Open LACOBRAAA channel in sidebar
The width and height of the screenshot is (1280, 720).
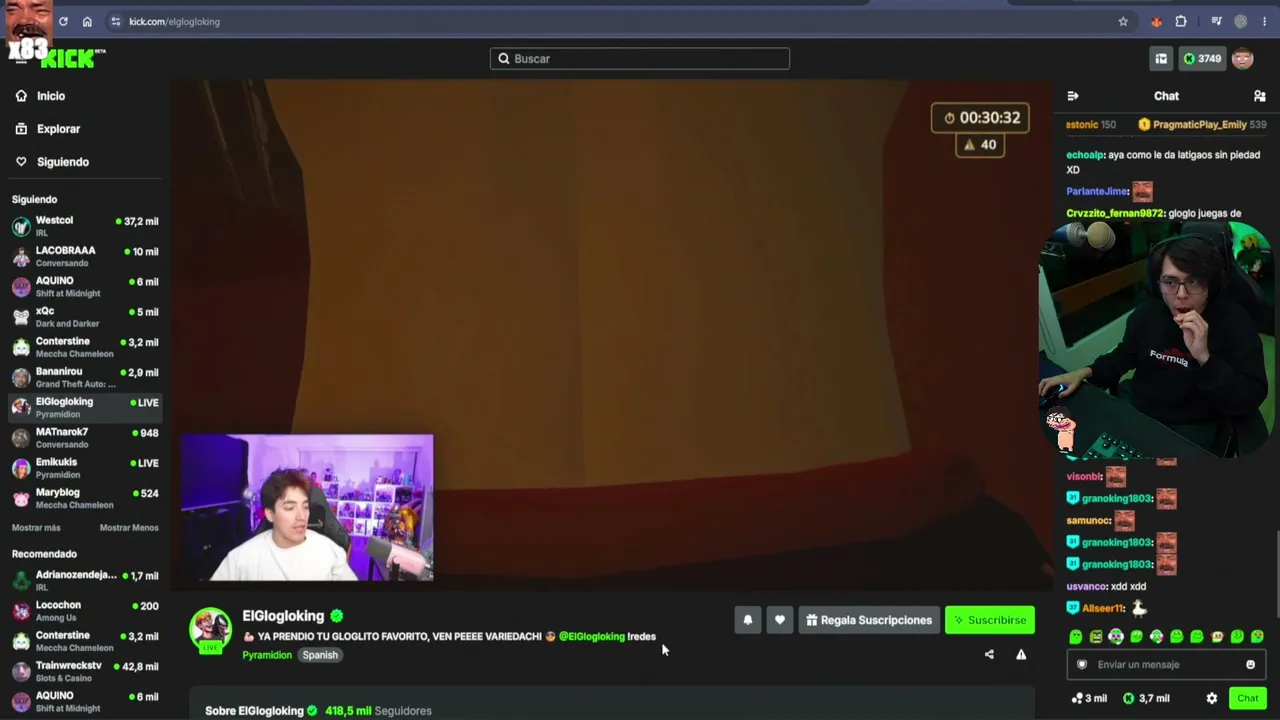(85, 256)
